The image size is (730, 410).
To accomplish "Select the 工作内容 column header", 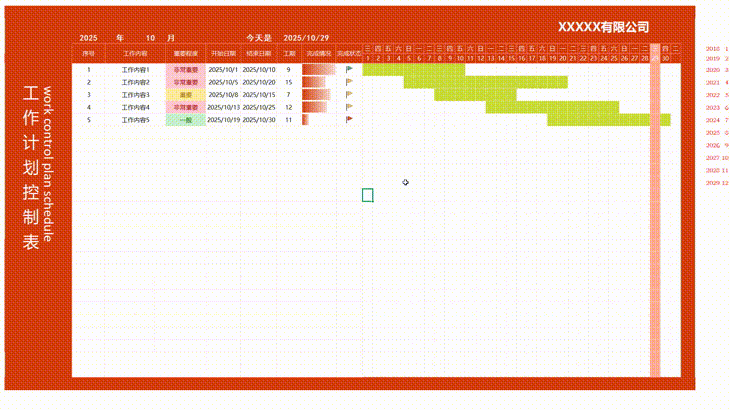I will 135,53.
